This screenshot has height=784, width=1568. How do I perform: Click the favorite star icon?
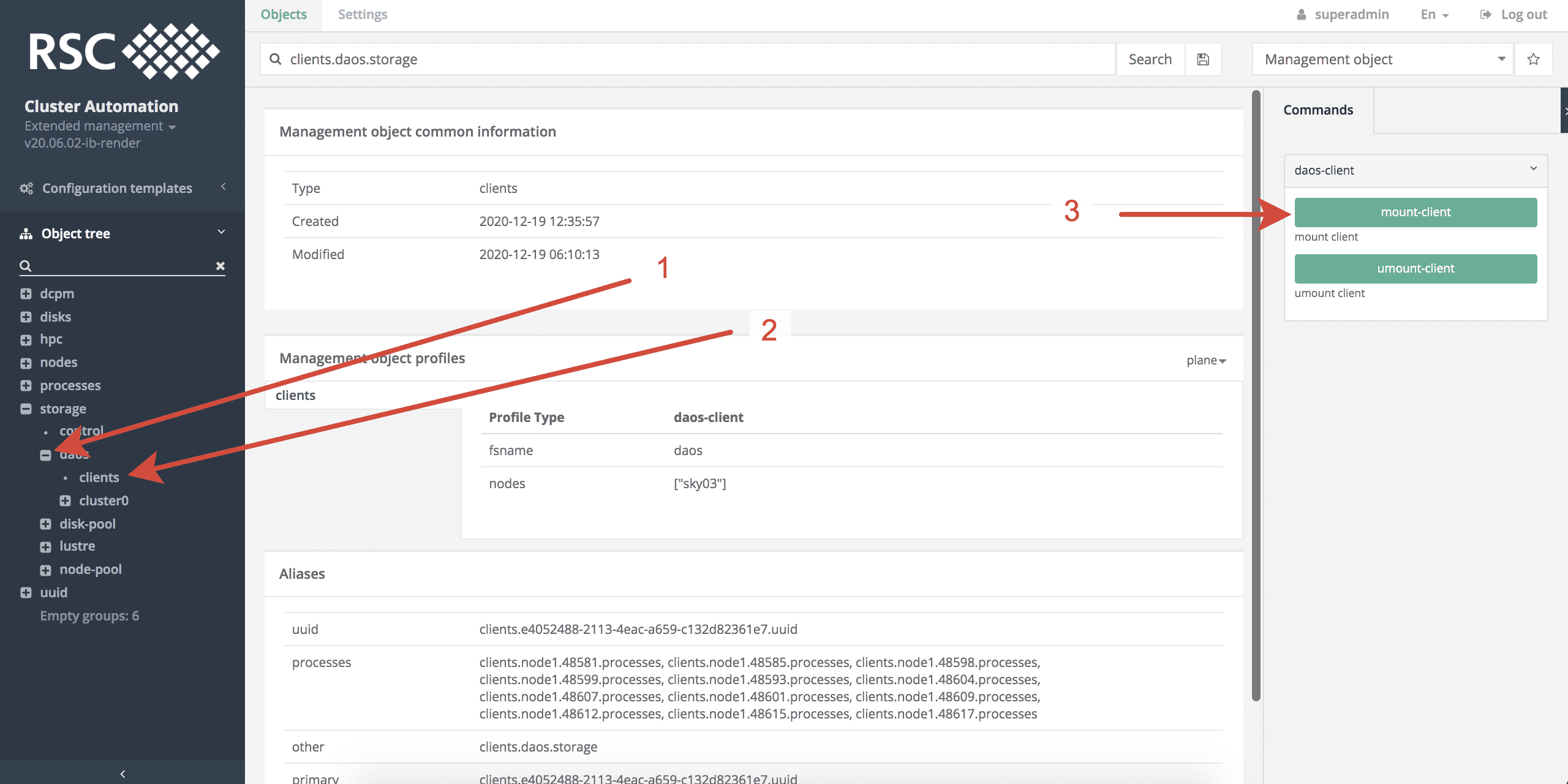pyautogui.click(x=1533, y=59)
